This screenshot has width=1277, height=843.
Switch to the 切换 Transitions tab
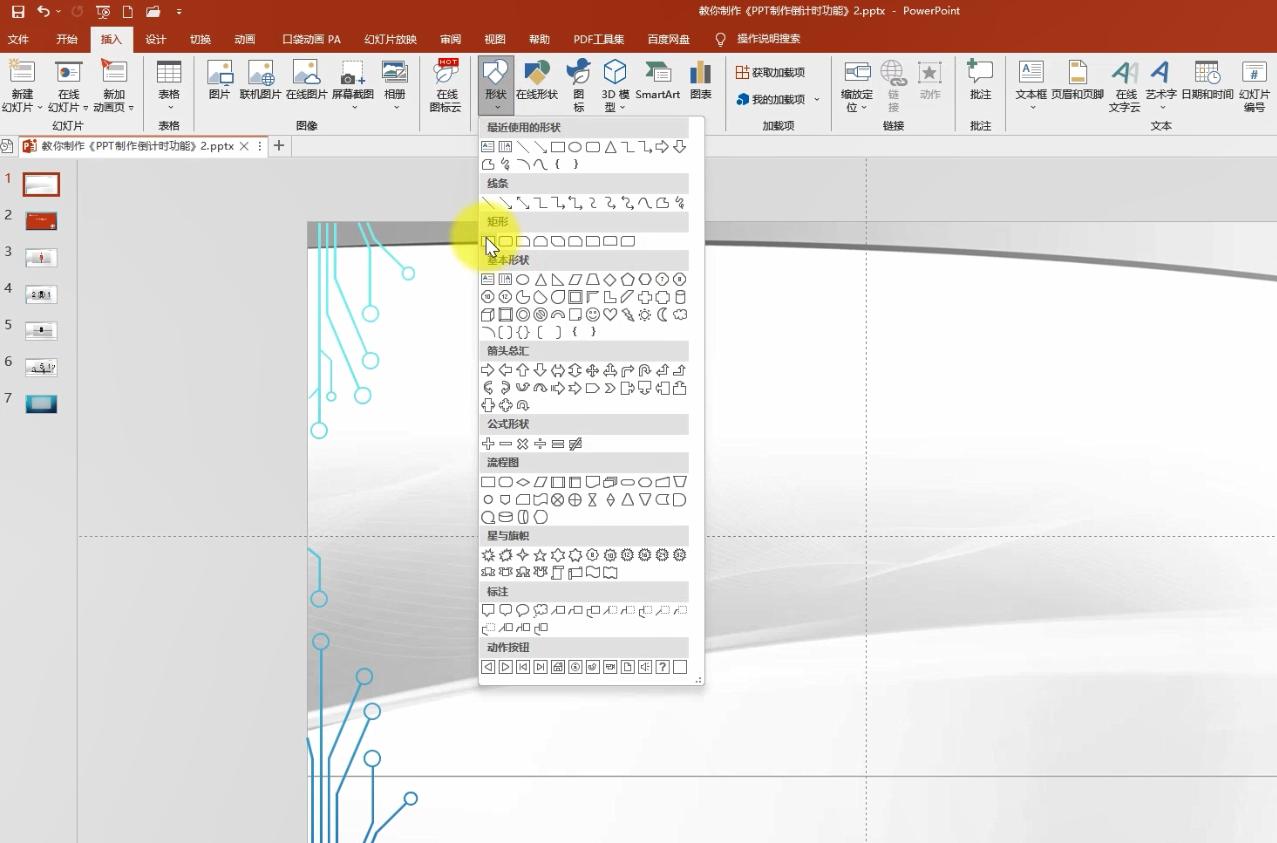[200, 39]
